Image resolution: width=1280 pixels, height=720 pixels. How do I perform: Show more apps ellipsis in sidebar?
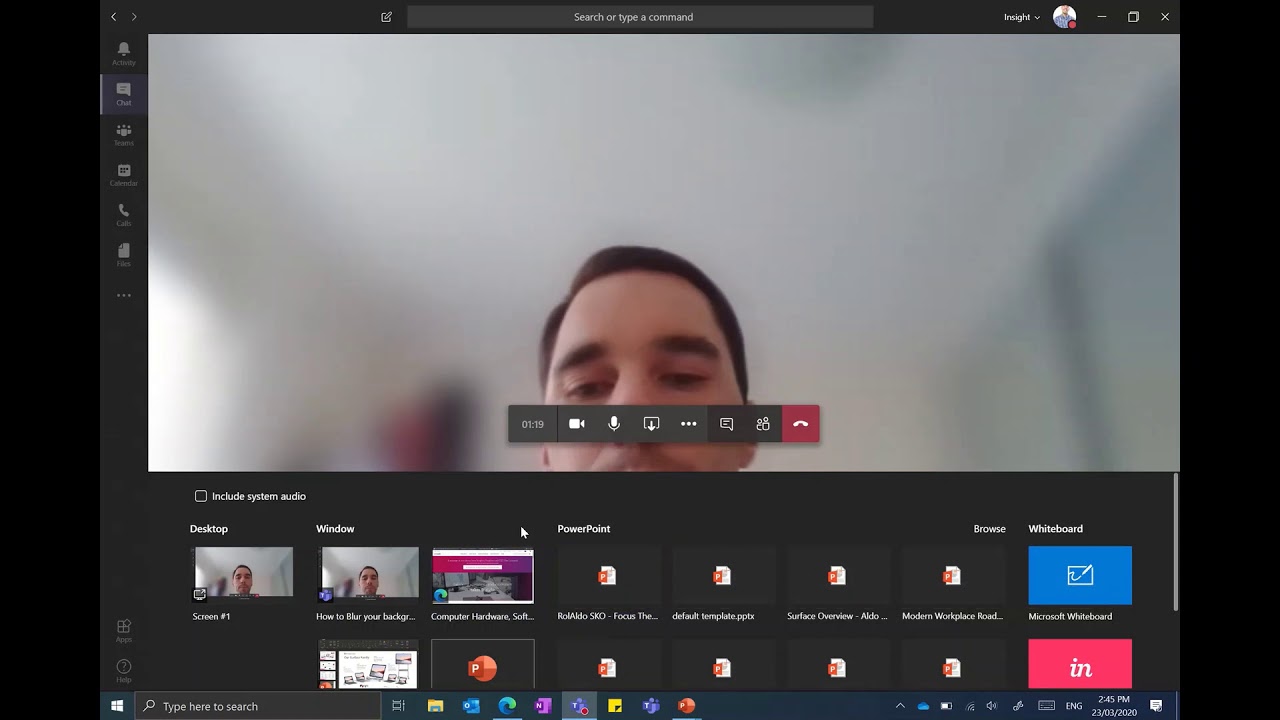click(124, 296)
